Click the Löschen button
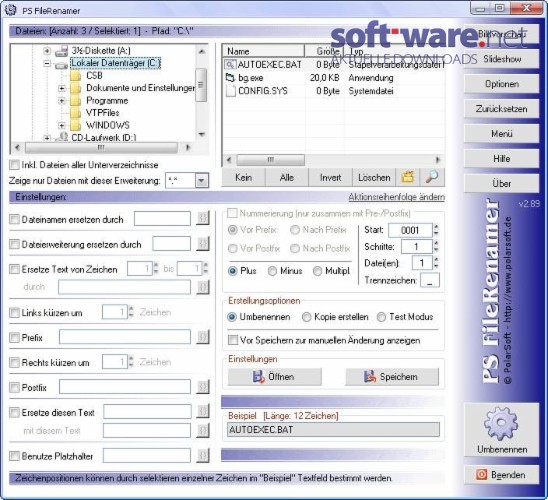Viewport: 548px width, 500px height. [x=374, y=177]
